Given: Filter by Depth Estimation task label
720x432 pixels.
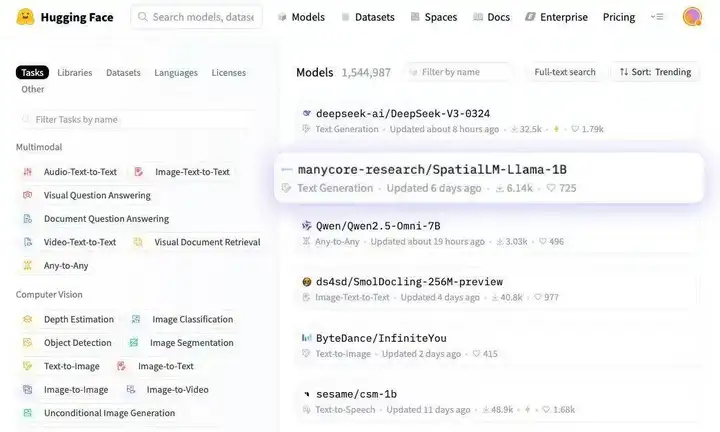Looking at the screenshot, I should 79,319.
